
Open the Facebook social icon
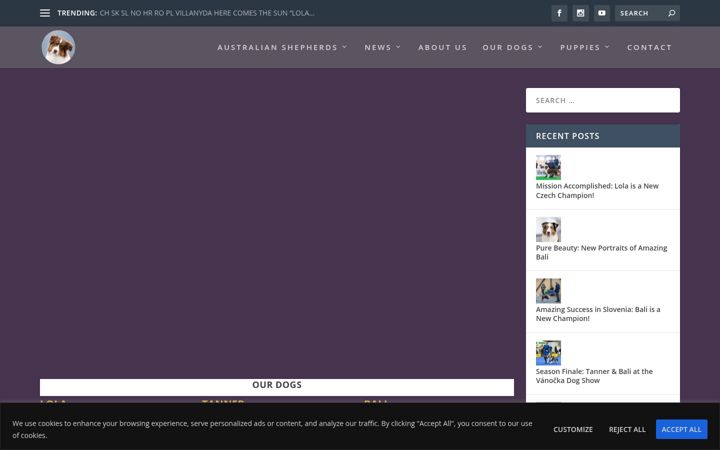[x=559, y=13]
